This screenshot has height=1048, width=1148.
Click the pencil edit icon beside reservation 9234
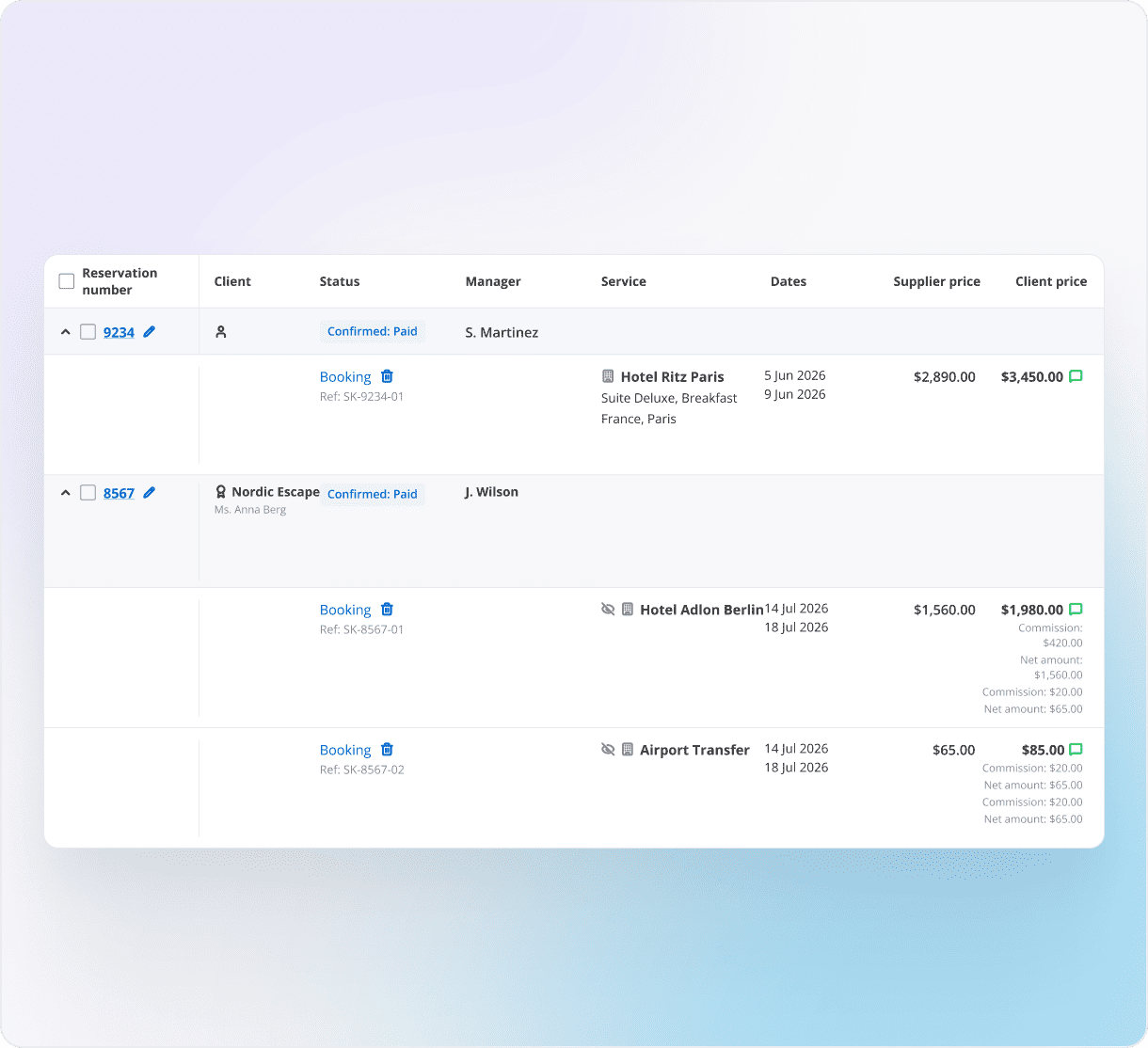point(149,331)
